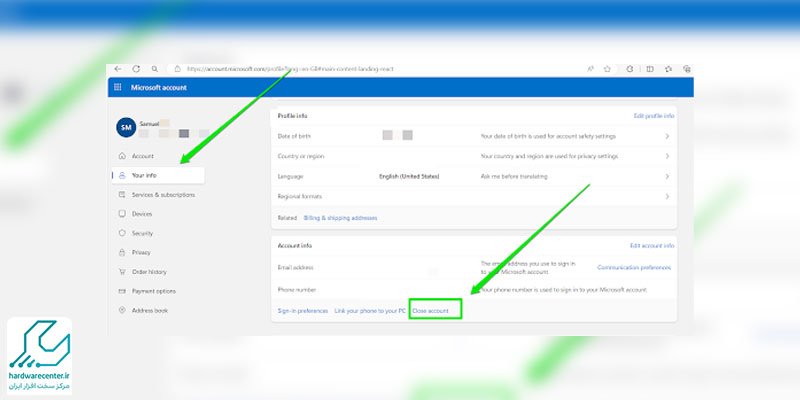800x400 pixels.
Task: Open the Billing & shipping addresses link
Action: pos(340,218)
